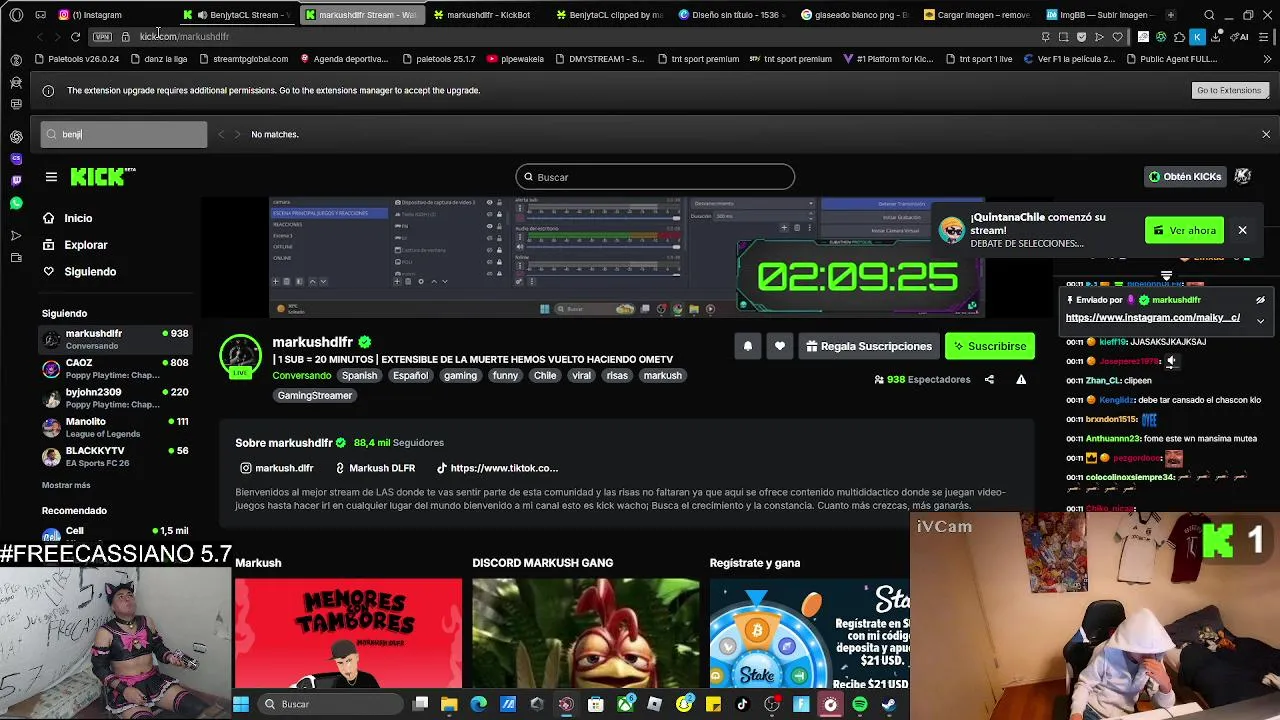
Task: Collapse chat panel toggle above pinned message
Action: coord(1166,276)
